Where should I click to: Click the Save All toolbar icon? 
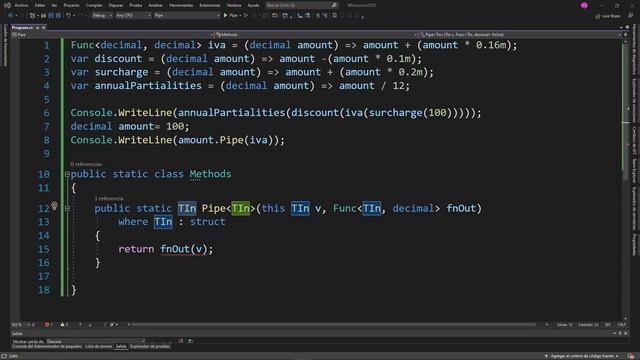[x=58, y=16]
